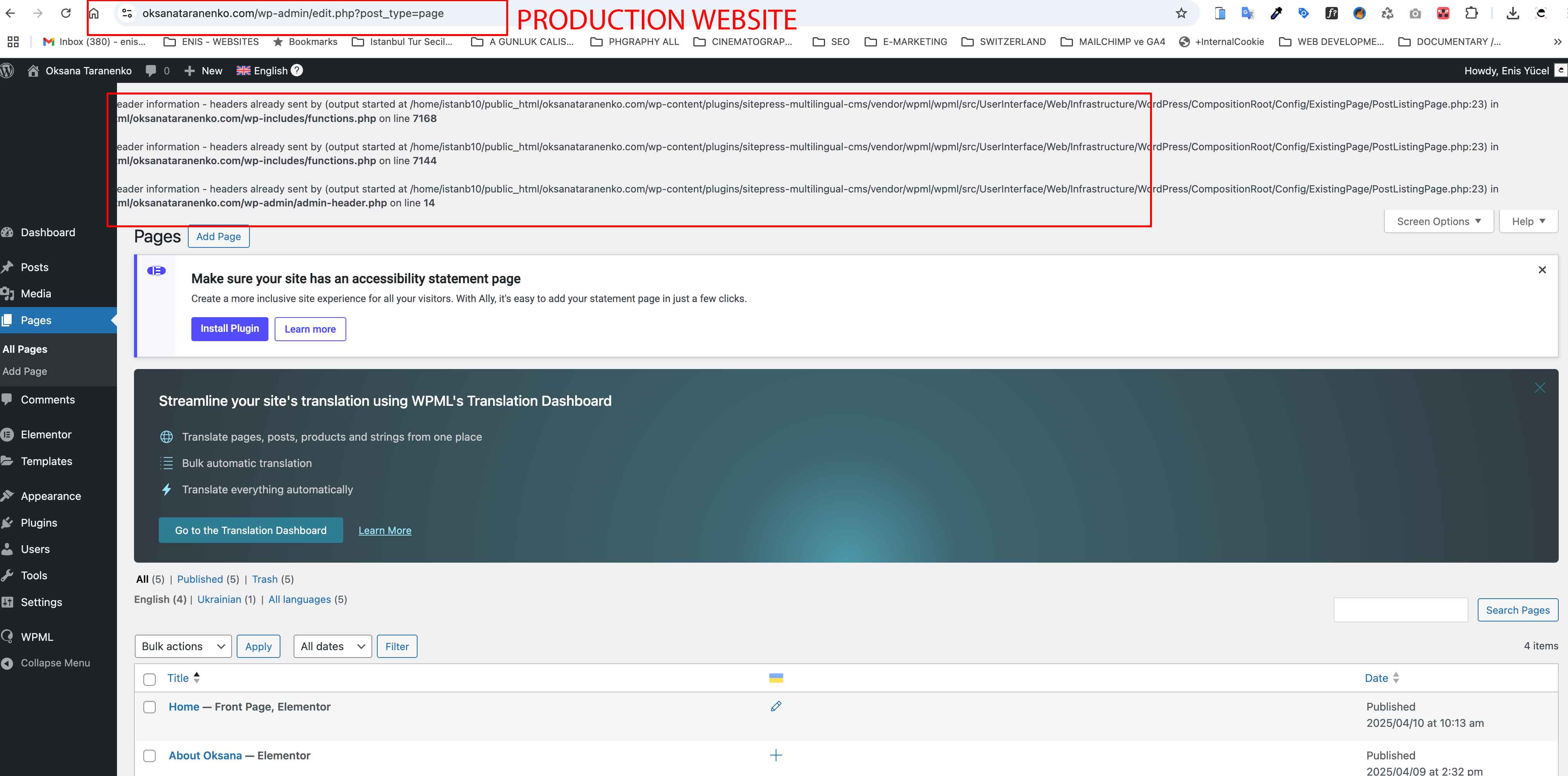
Task: Bookmark this page with the star icon
Action: [1181, 13]
